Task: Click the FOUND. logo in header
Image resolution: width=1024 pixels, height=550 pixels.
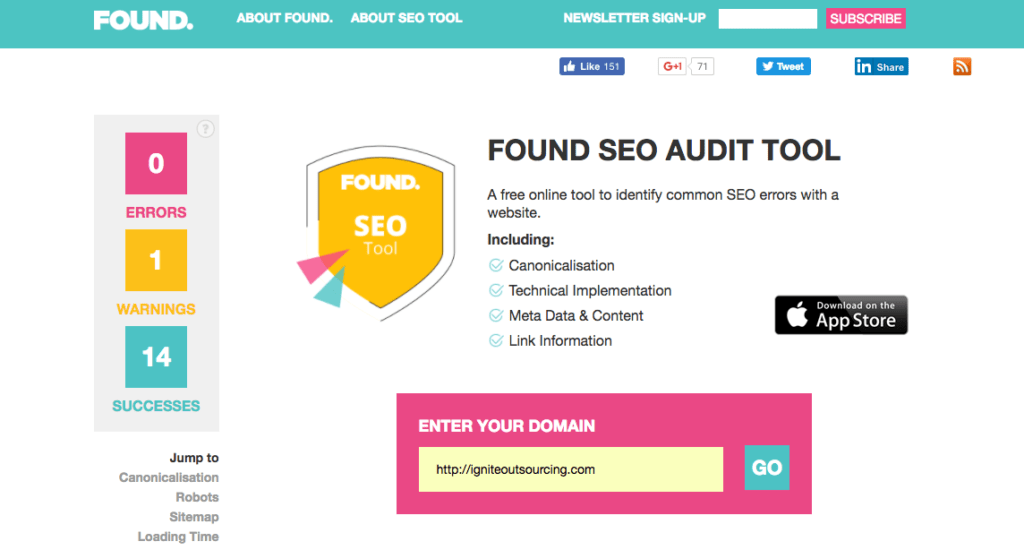Action: pyautogui.click(x=143, y=20)
